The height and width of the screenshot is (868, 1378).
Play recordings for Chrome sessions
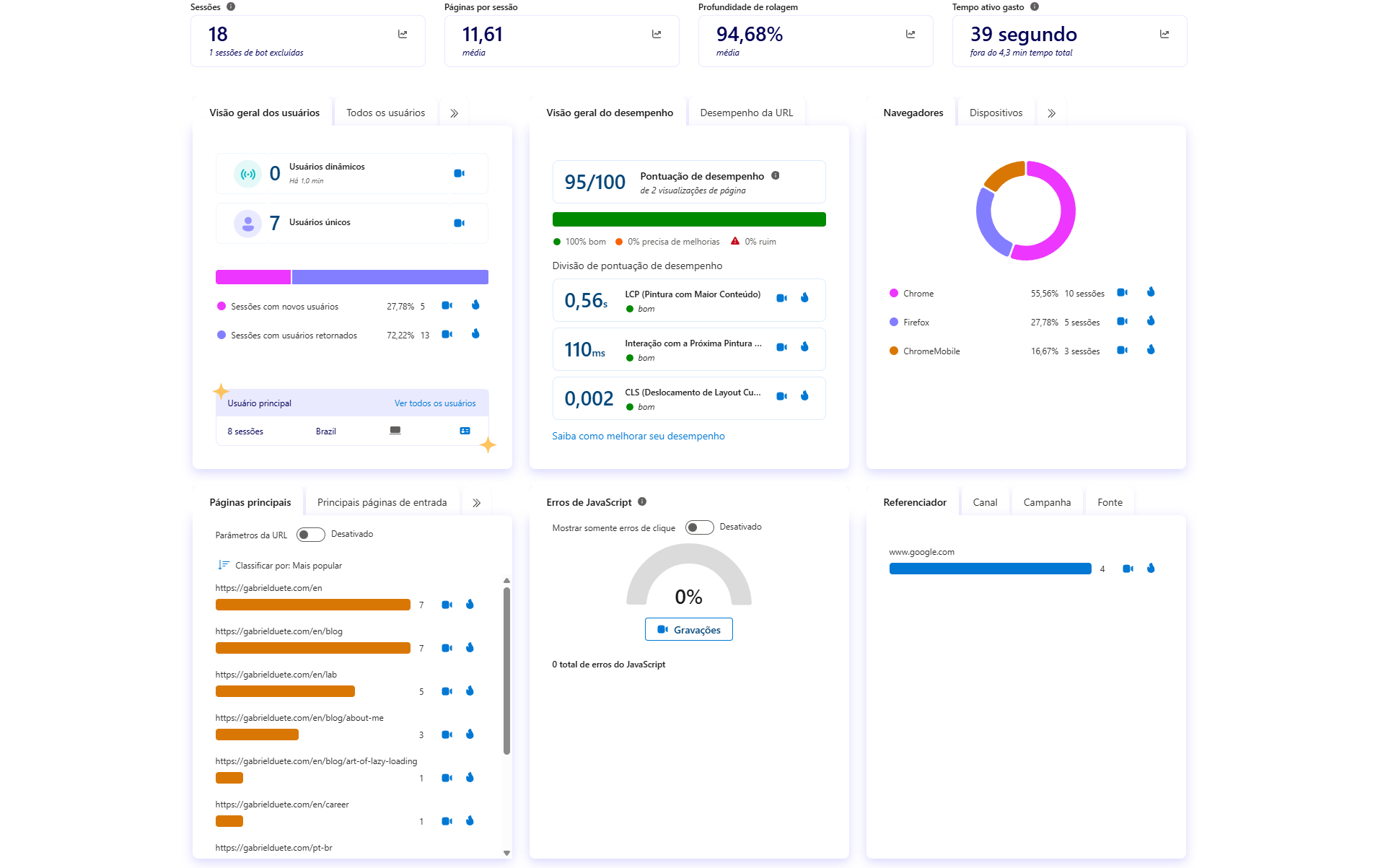[1122, 292]
